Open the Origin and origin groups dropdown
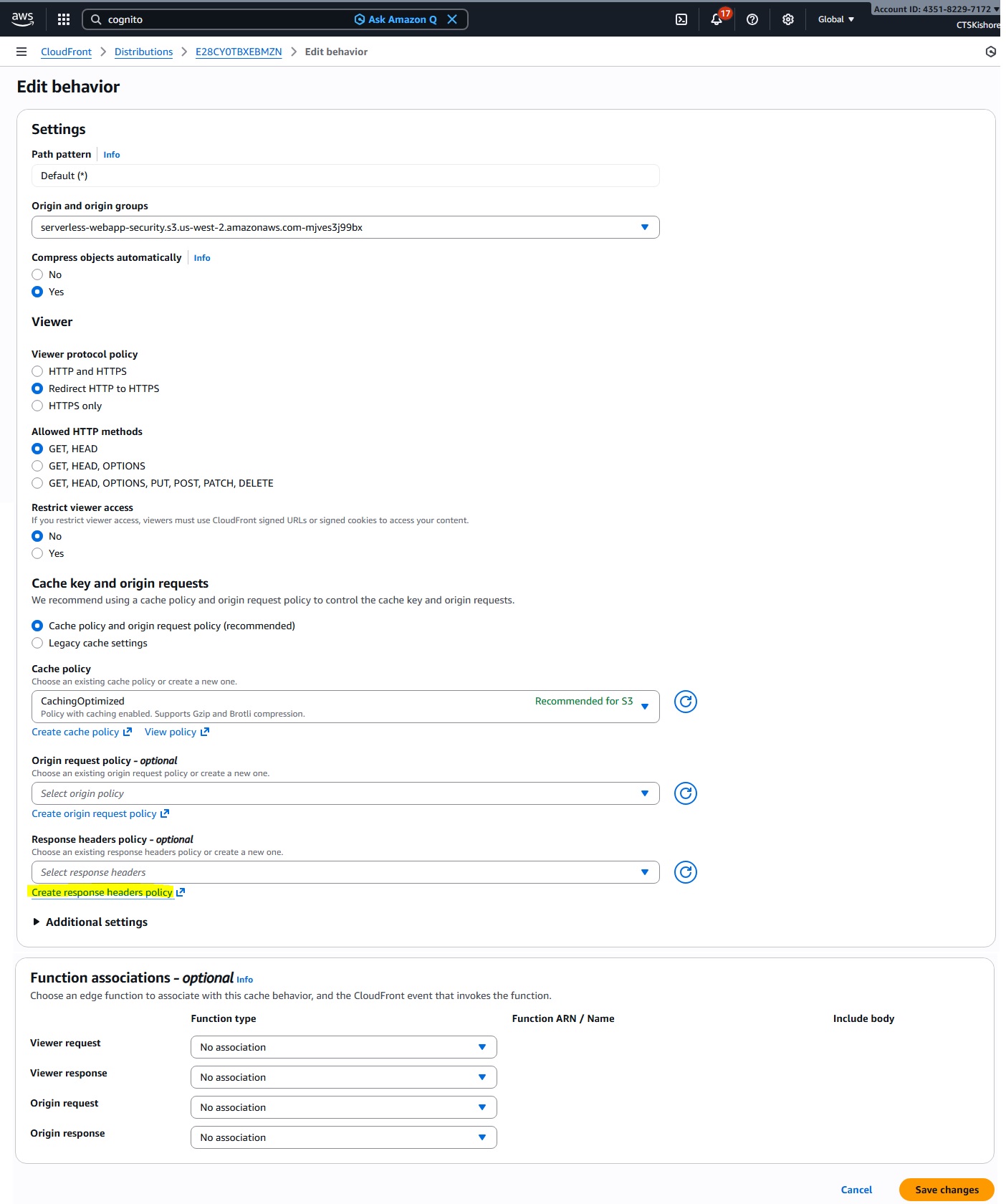The height and width of the screenshot is (1204, 1006). point(345,227)
